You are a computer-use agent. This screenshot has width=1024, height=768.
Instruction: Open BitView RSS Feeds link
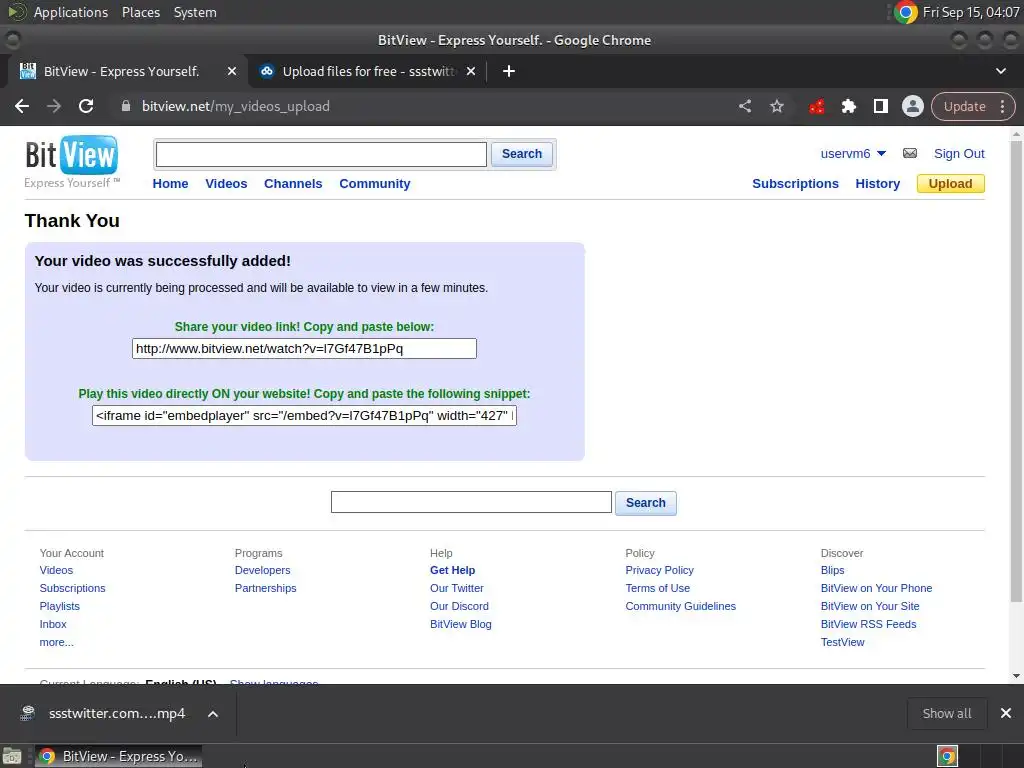point(868,624)
